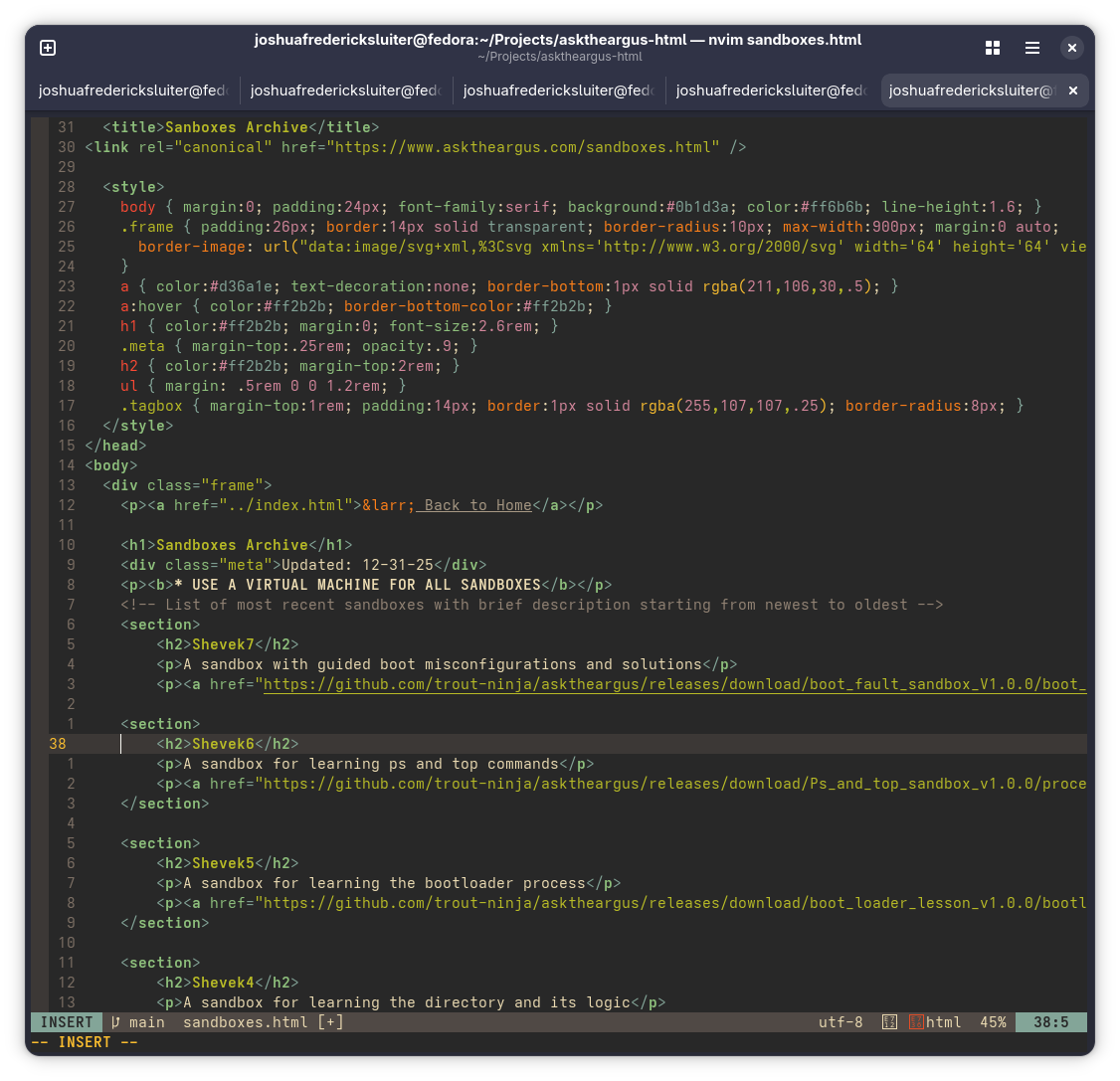Switch to the first terminal tab
The image size is (1120, 1081).
coord(133,90)
